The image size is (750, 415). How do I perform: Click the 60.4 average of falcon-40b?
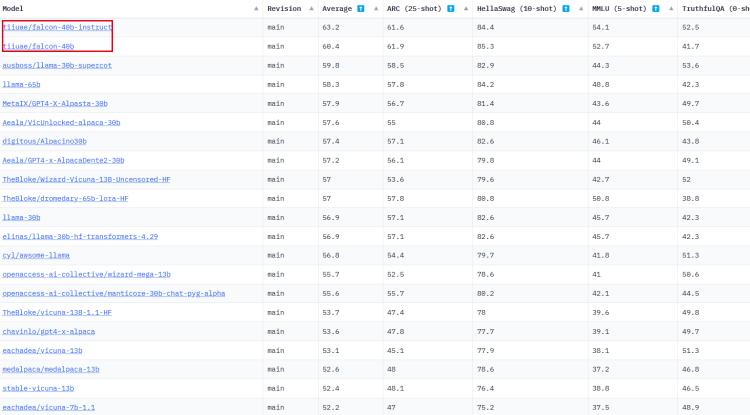331,46
